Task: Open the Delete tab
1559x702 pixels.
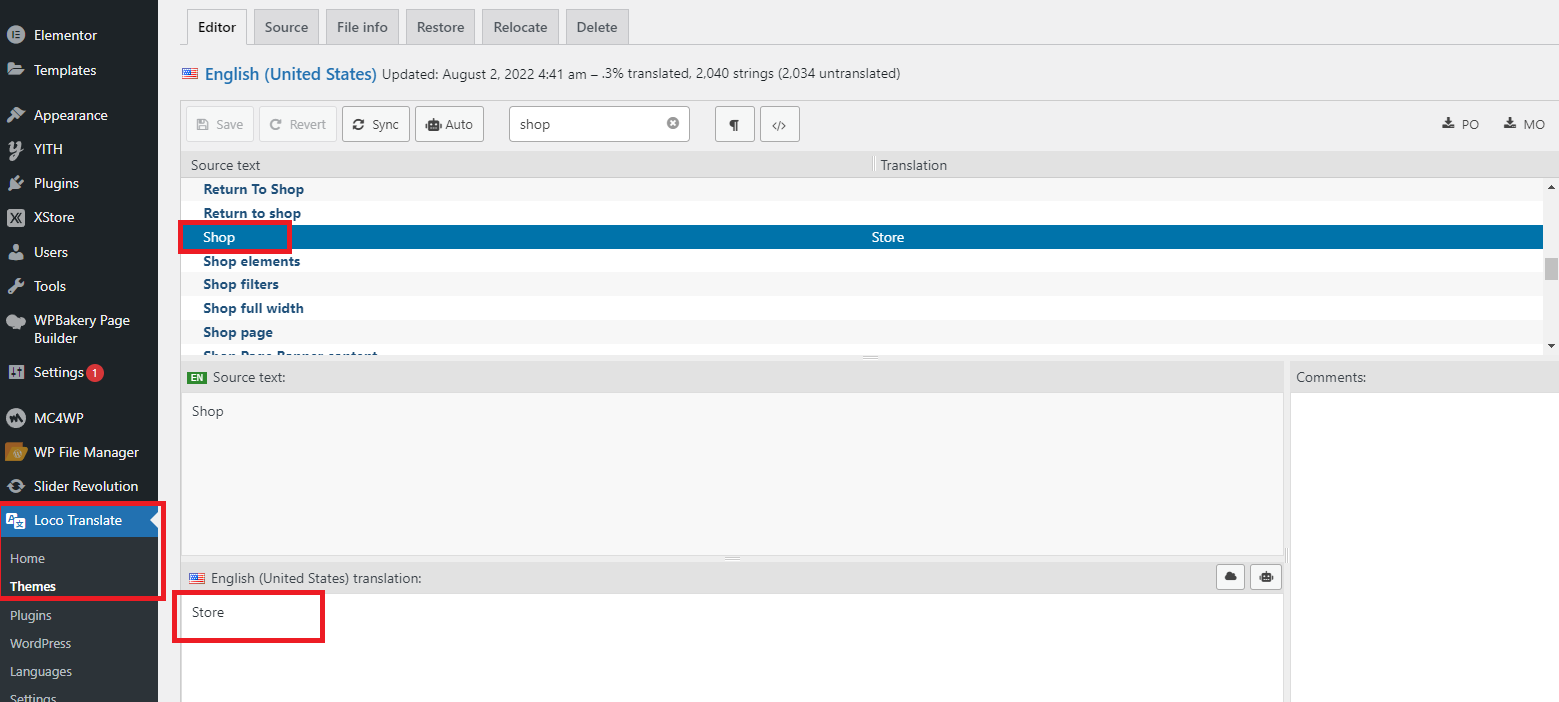Action: pos(597,27)
